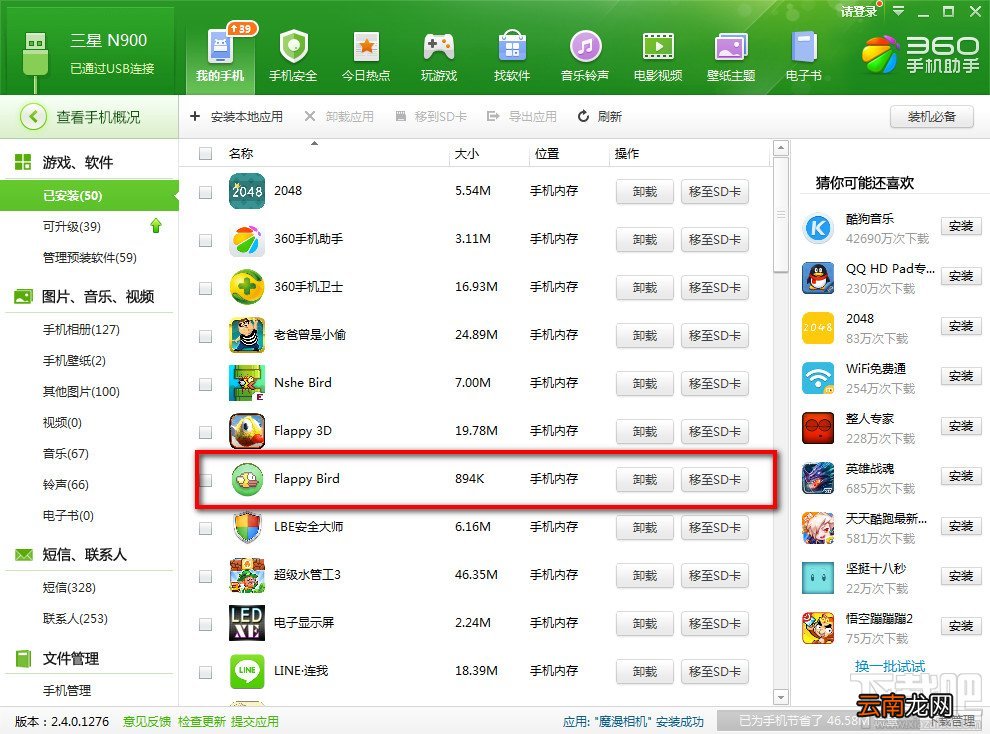Open the 音乐铃声 tab
The width and height of the screenshot is (990, 734).
585,55
